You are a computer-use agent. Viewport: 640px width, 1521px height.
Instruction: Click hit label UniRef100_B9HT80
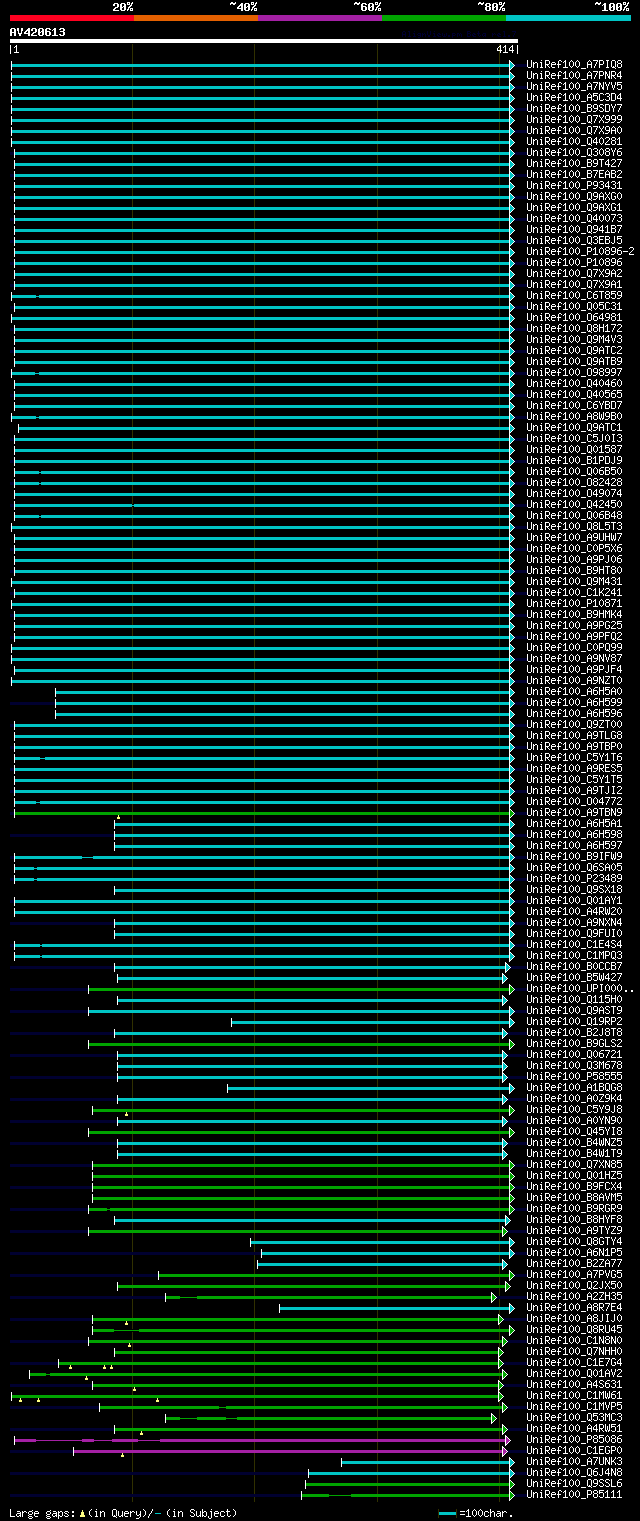pyautogui.click(x=573, y=570)
